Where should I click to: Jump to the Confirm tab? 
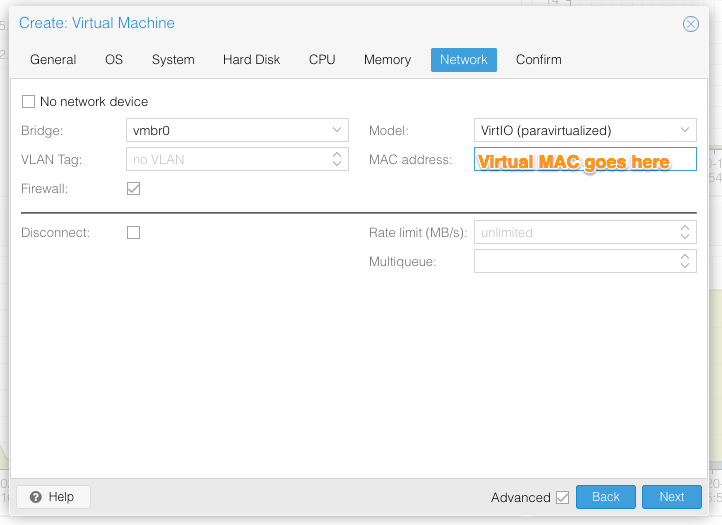pos(538,60)
